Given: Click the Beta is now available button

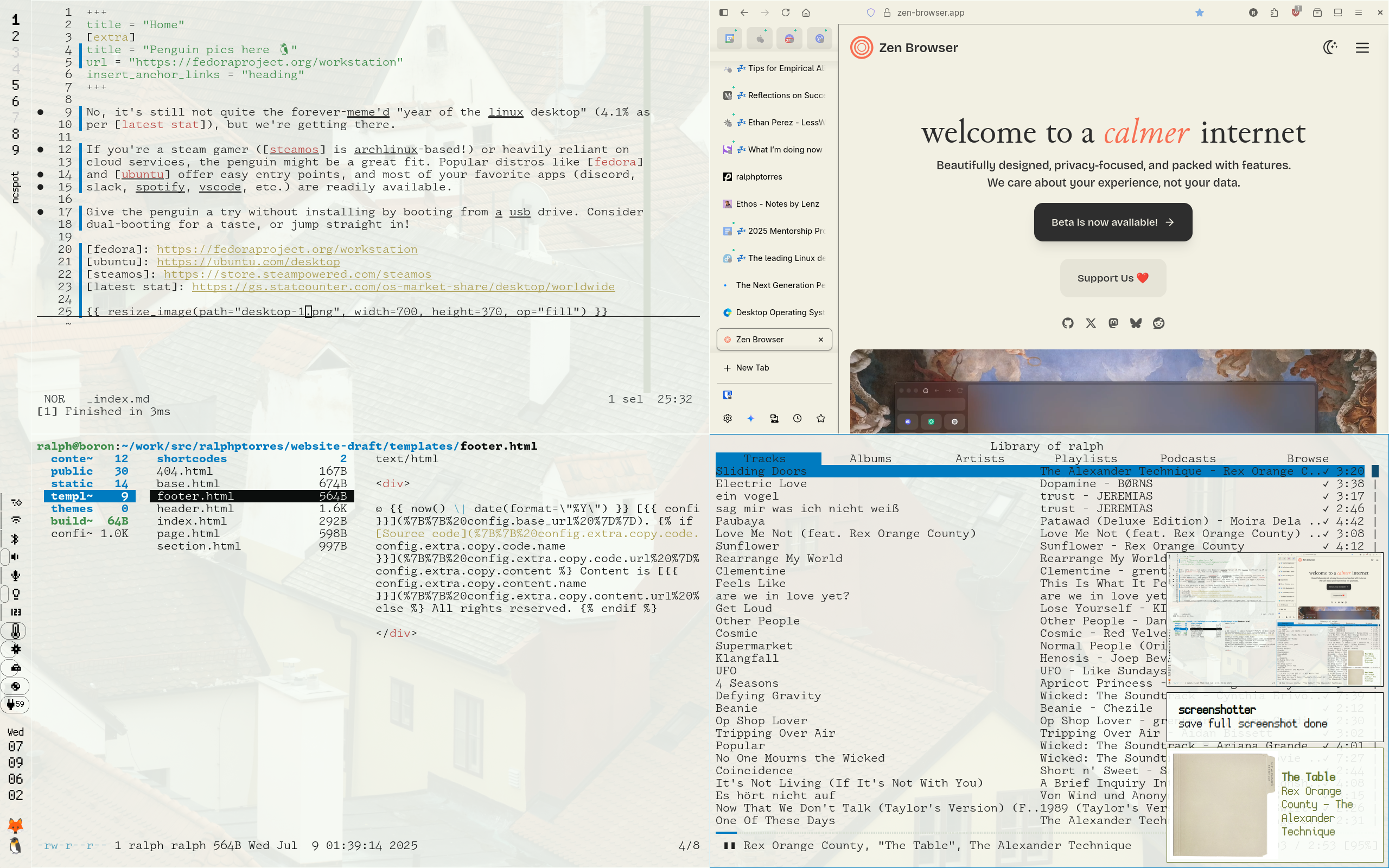Looking at the screenshot, I should (x=1113, y=222).
